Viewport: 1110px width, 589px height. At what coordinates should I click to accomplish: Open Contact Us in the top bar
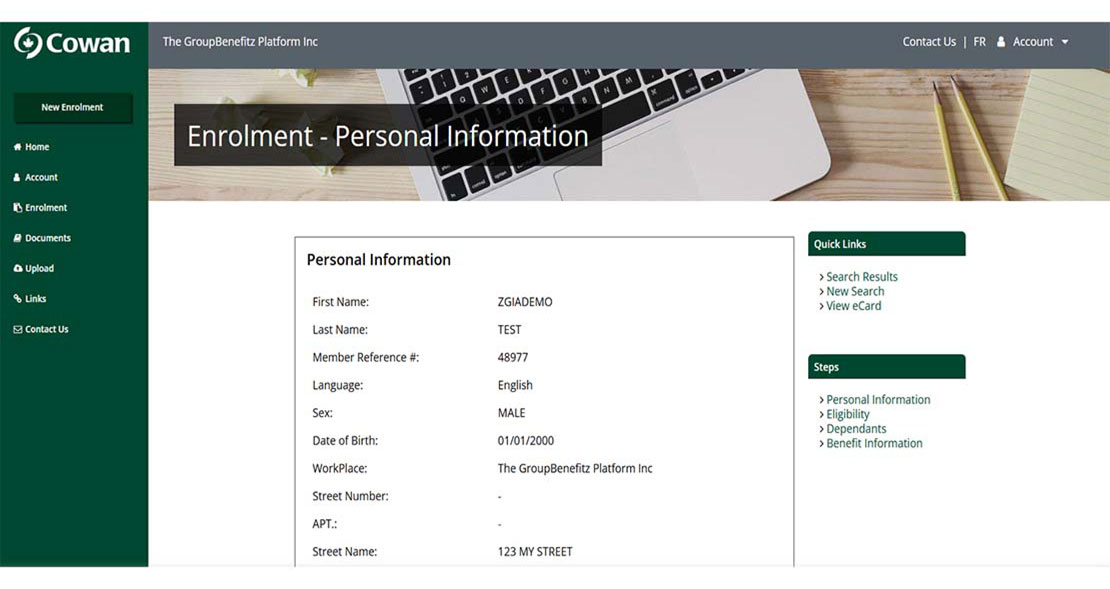point(929,41)
